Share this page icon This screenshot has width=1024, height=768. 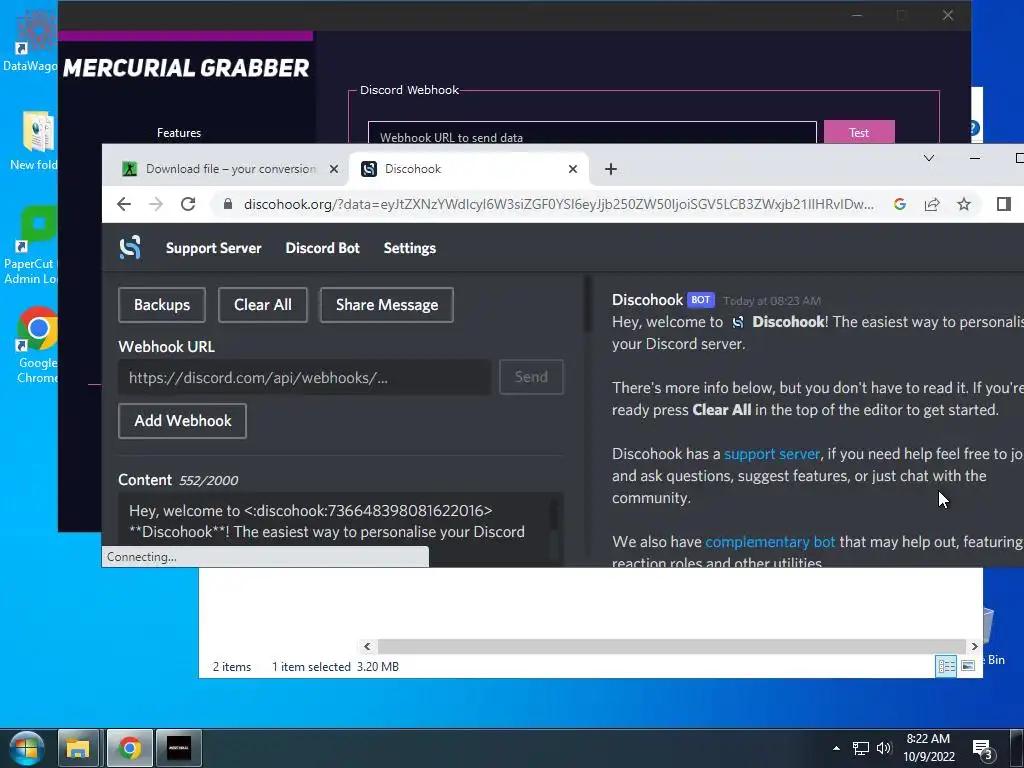(x=932, y=204)
